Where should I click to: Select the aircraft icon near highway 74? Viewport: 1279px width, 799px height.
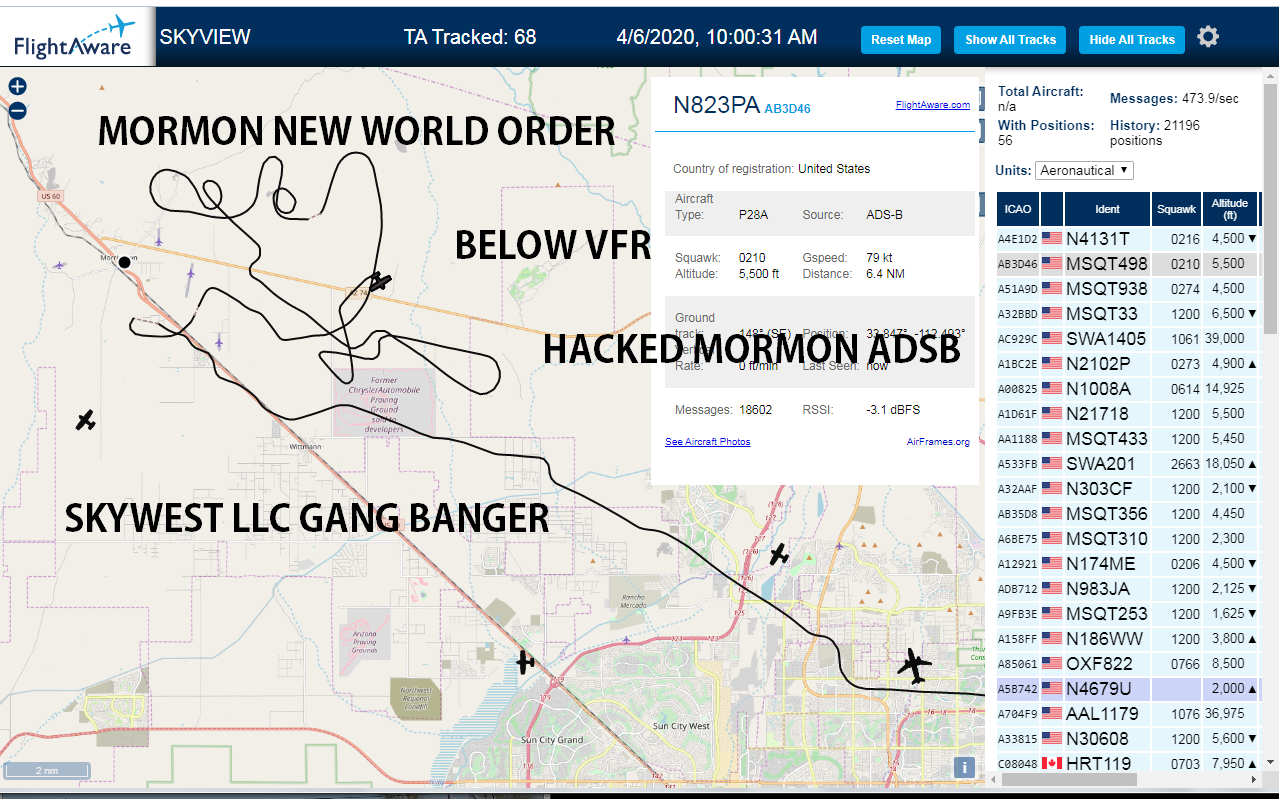pyautogui.click(x=378, y=283)
